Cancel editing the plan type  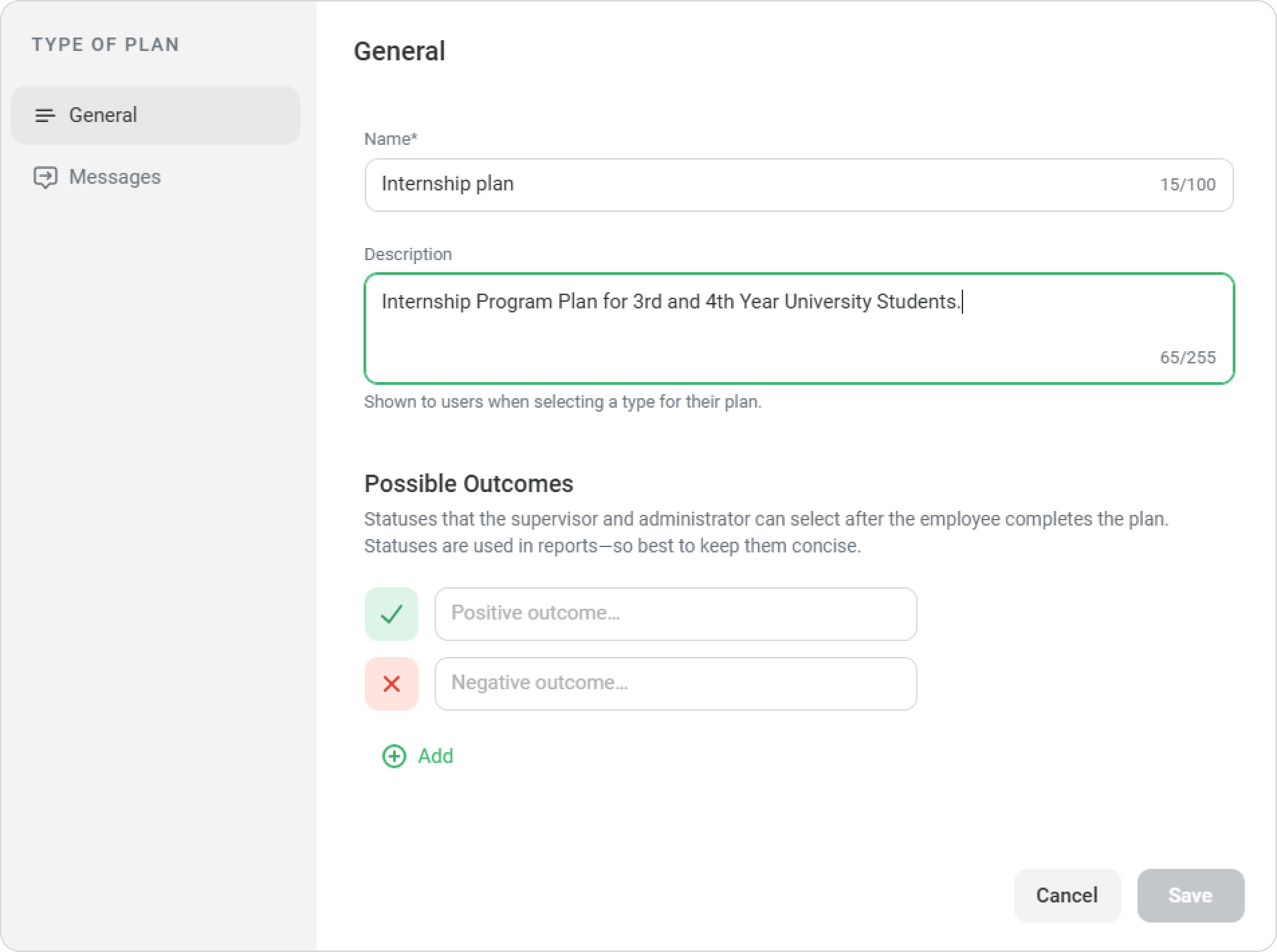click(1067, 896)
